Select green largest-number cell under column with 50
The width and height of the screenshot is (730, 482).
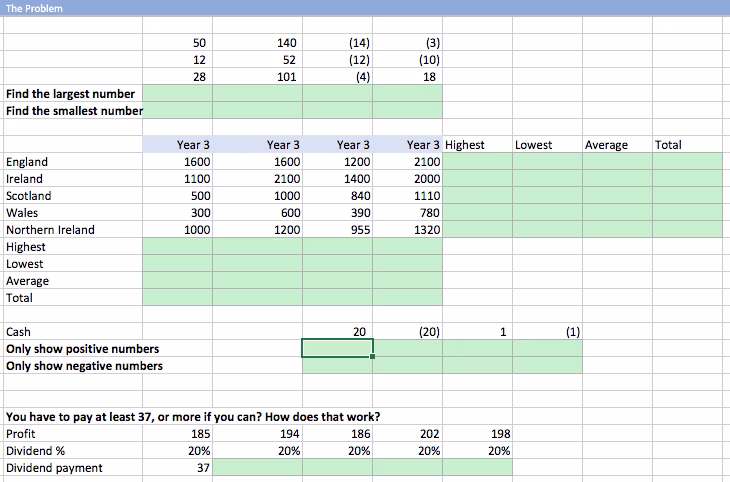pos(177,94)
